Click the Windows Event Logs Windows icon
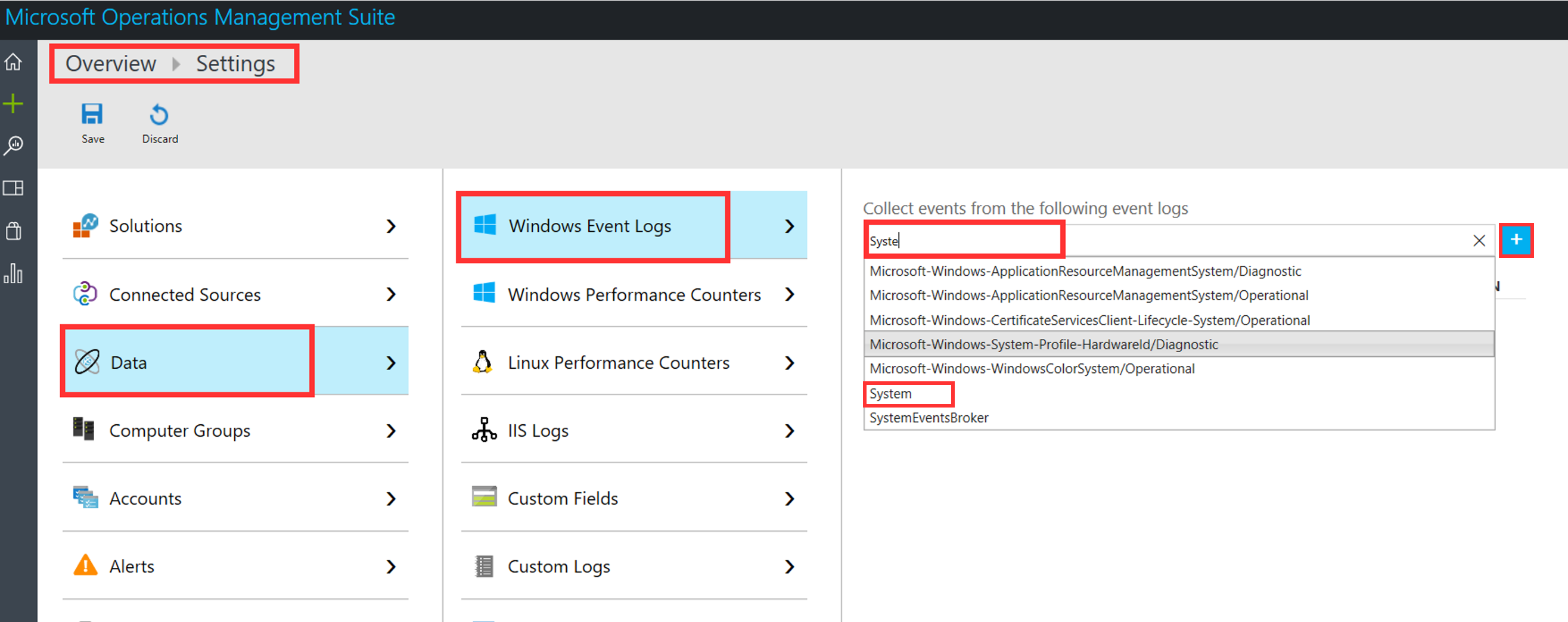 point(485,225)
